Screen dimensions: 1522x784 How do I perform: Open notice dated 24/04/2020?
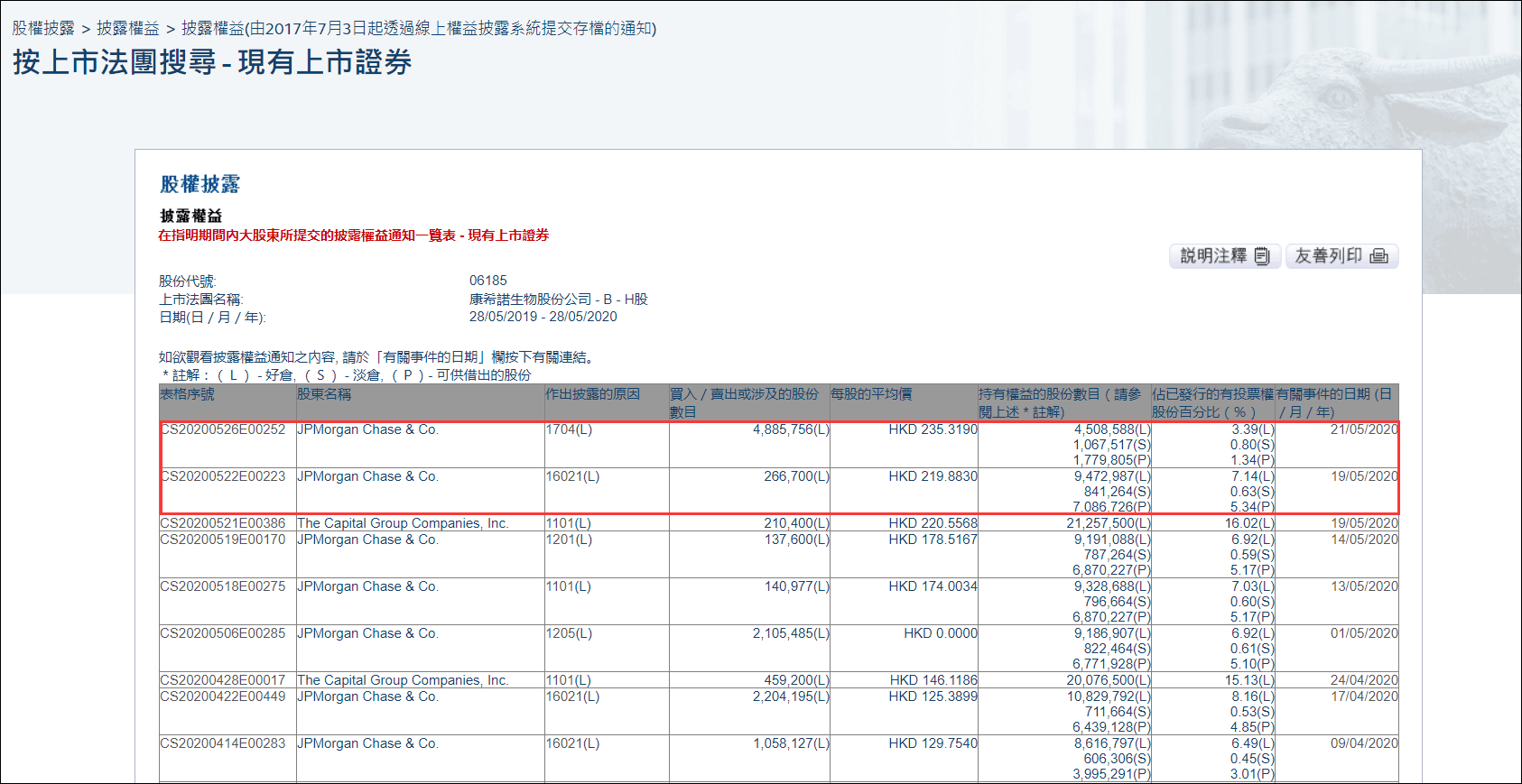tap(1364, 680)
